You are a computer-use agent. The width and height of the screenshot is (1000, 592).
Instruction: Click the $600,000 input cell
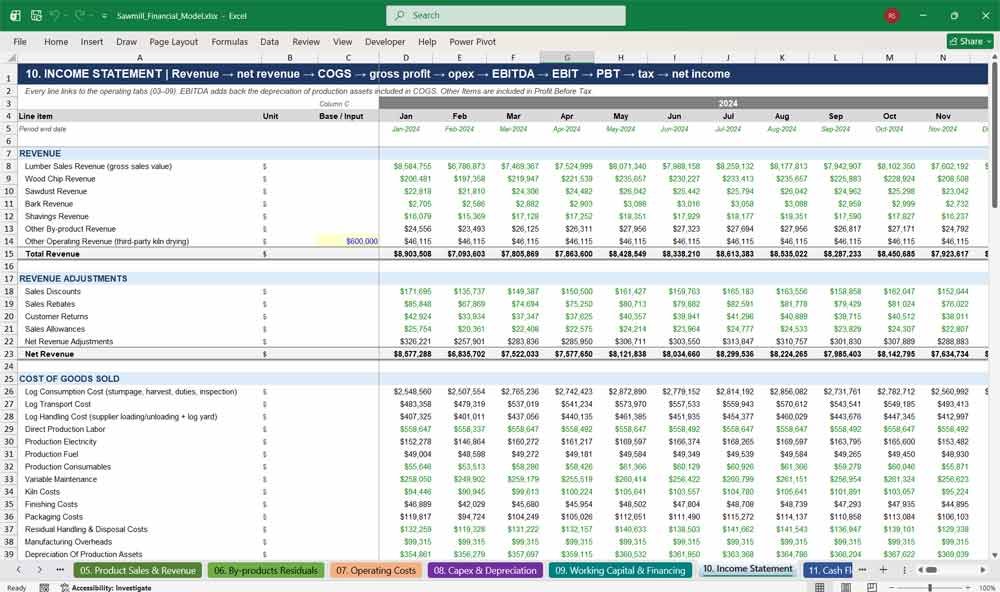click(x=348, y=241)
